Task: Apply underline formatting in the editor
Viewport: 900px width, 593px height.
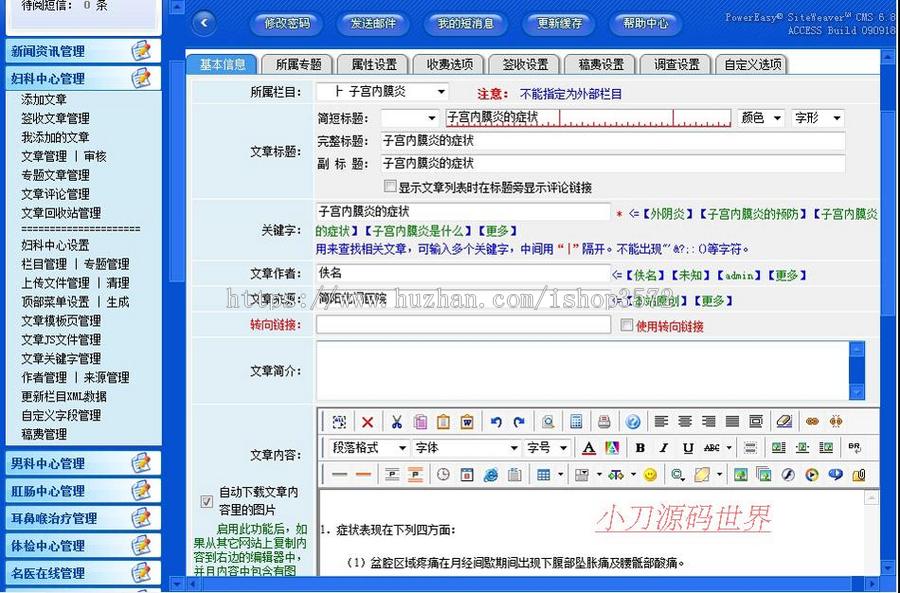Action: pos(688,448)
